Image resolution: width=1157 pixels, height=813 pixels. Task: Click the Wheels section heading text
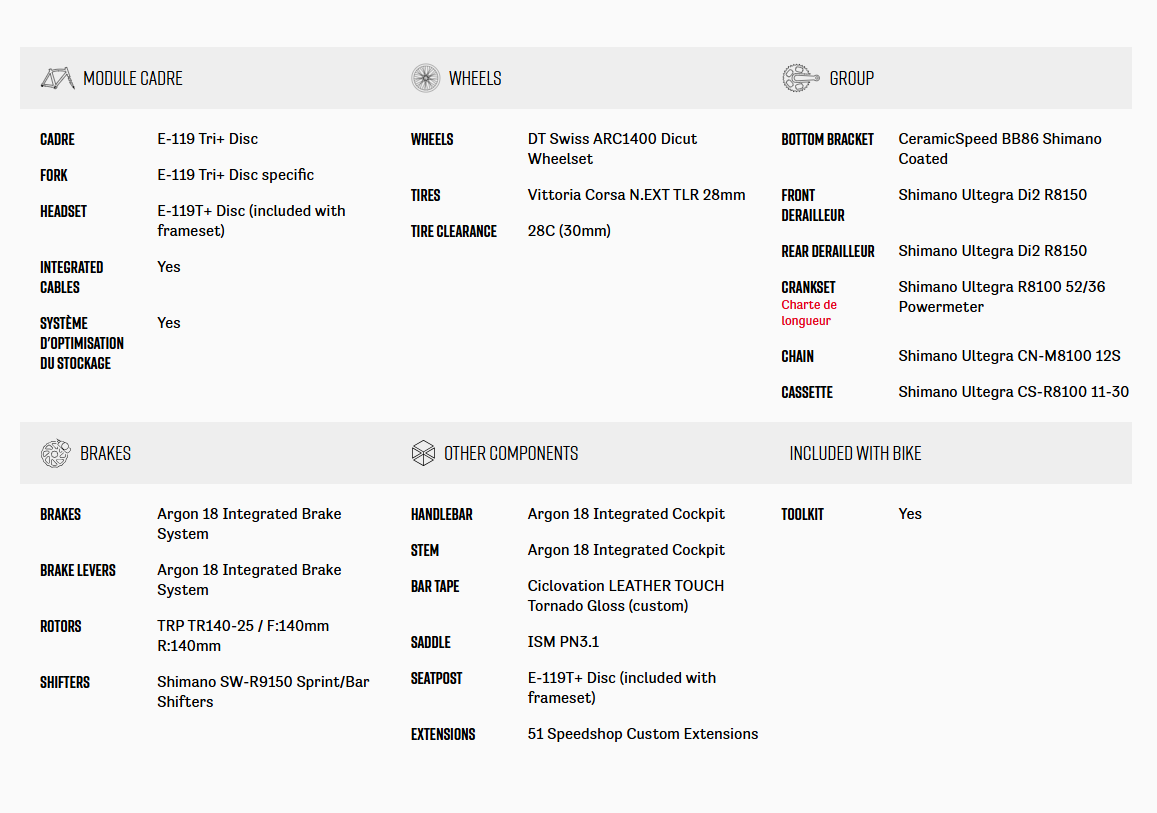475,78
